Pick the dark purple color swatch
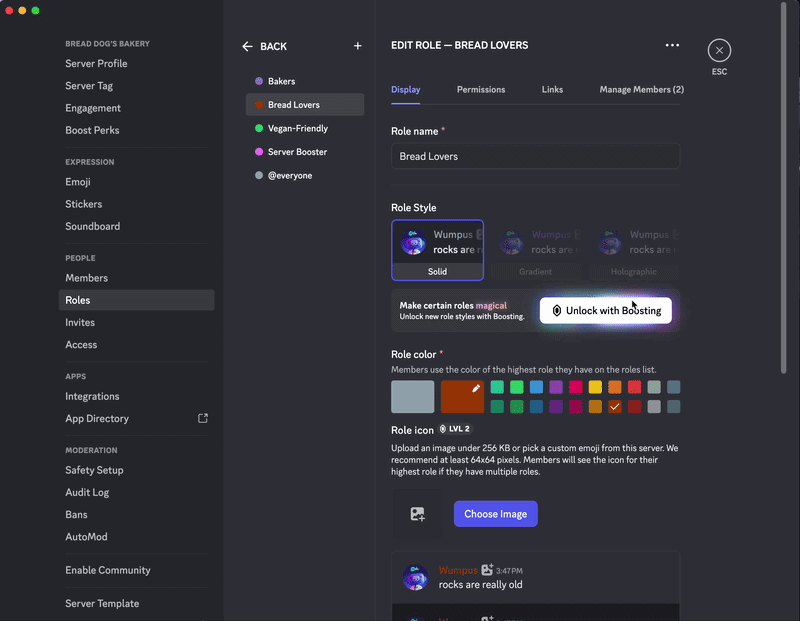This screenshot has width=800, height=621. tap(556, 406)
